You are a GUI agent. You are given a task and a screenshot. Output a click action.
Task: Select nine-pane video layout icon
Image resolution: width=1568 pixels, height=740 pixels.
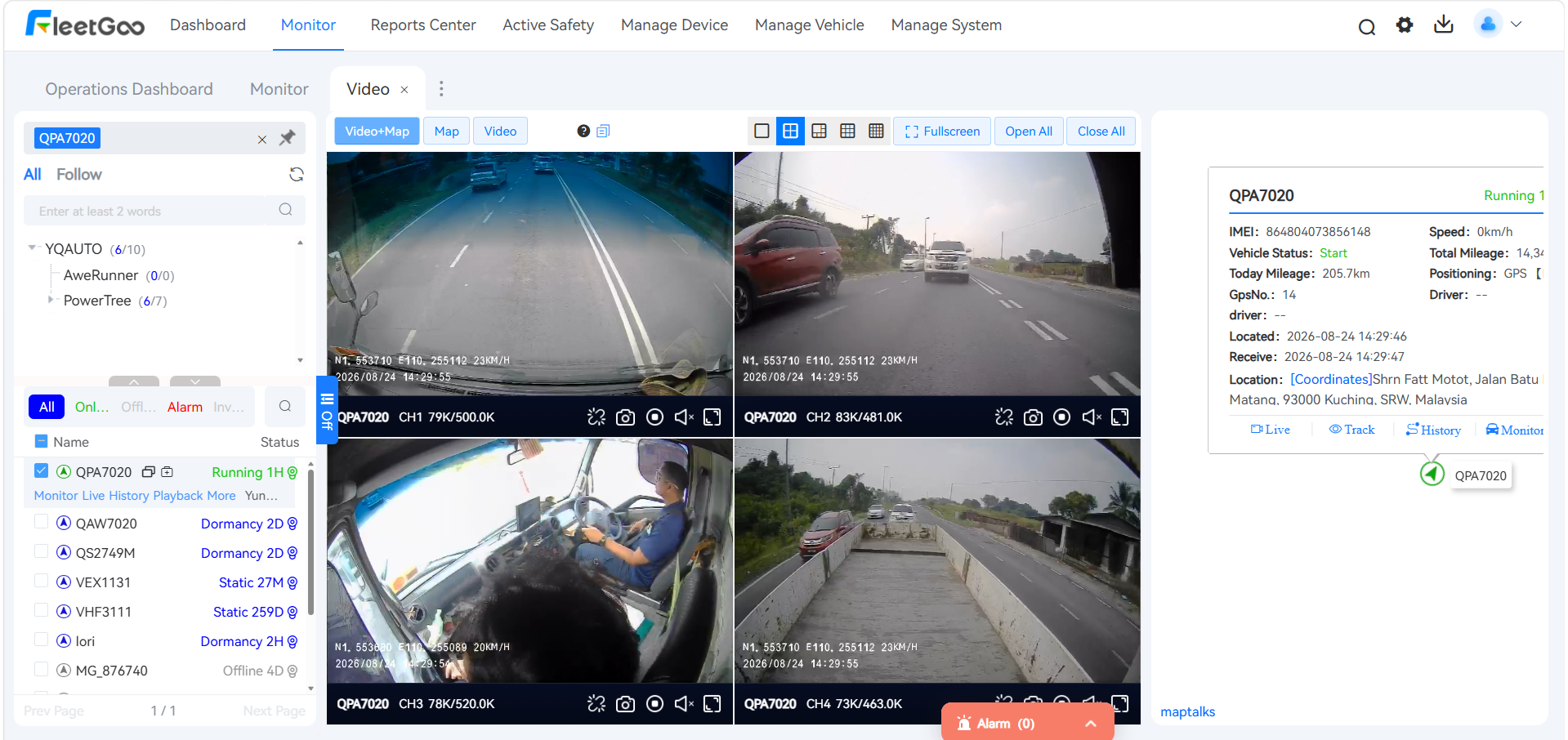pyautogui.click(x=847, y=131)
